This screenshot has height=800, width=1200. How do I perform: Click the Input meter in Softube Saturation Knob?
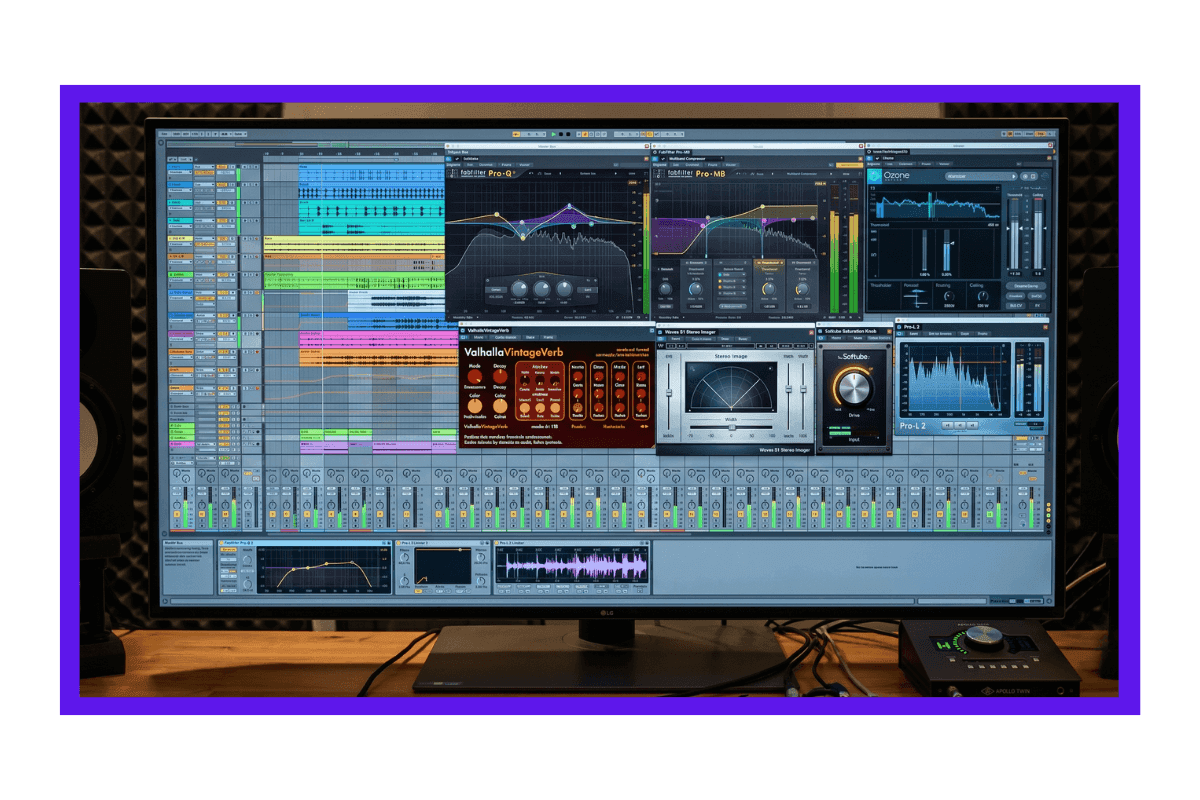pyautogui.click(x=853, y=431)
